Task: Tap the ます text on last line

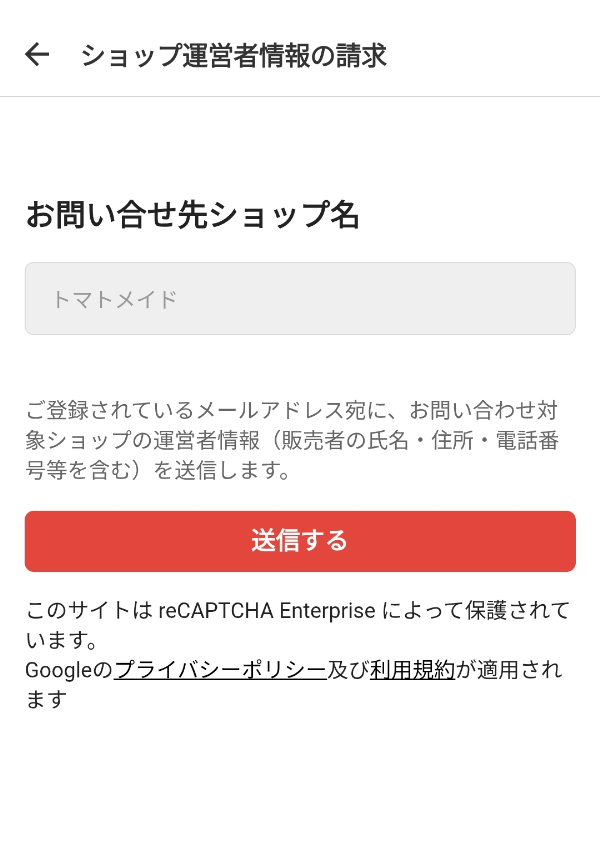Action: [45, 700]
